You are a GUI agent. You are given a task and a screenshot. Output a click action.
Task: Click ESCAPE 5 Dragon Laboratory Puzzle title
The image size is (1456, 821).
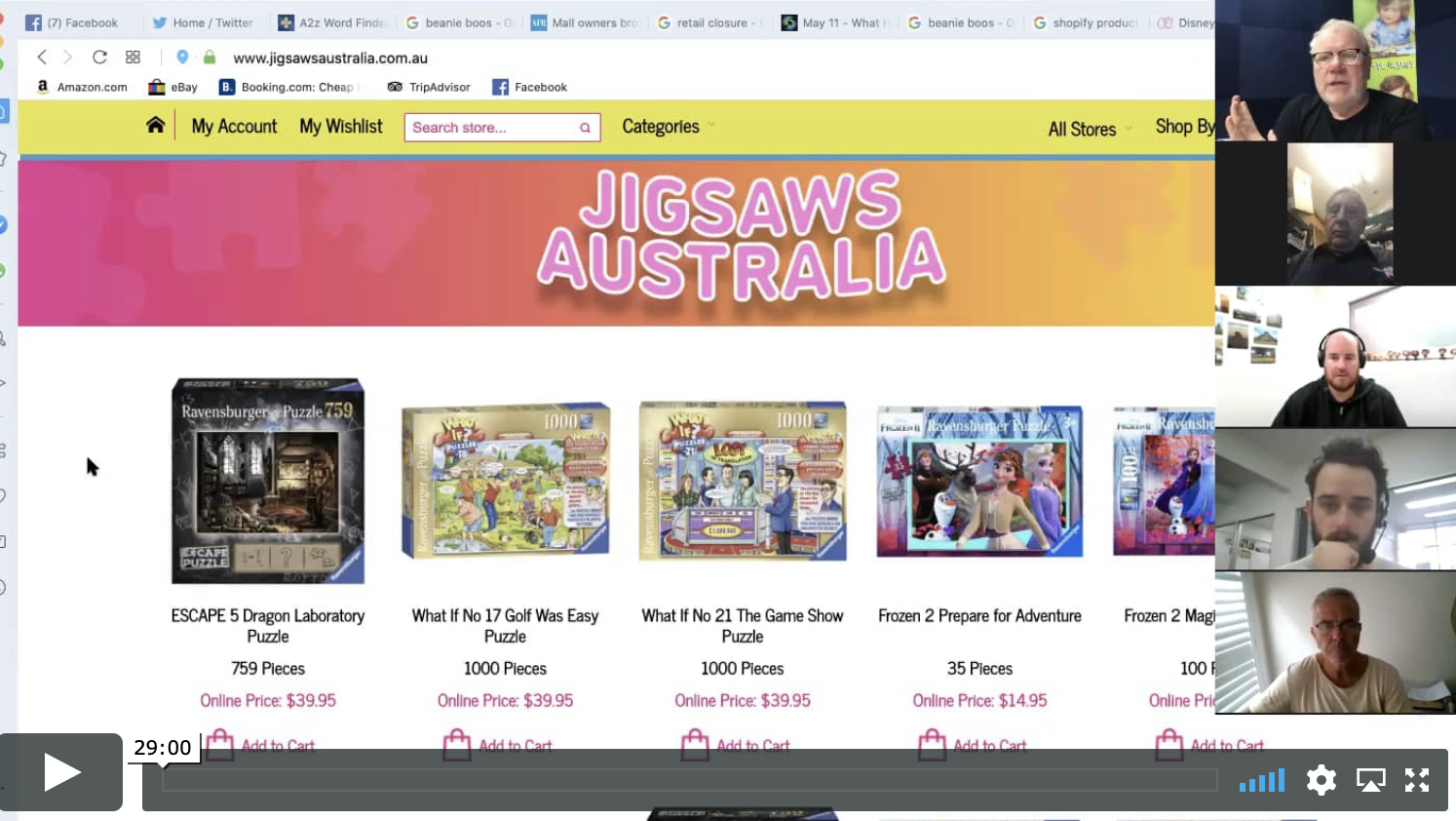coord(268,626)
